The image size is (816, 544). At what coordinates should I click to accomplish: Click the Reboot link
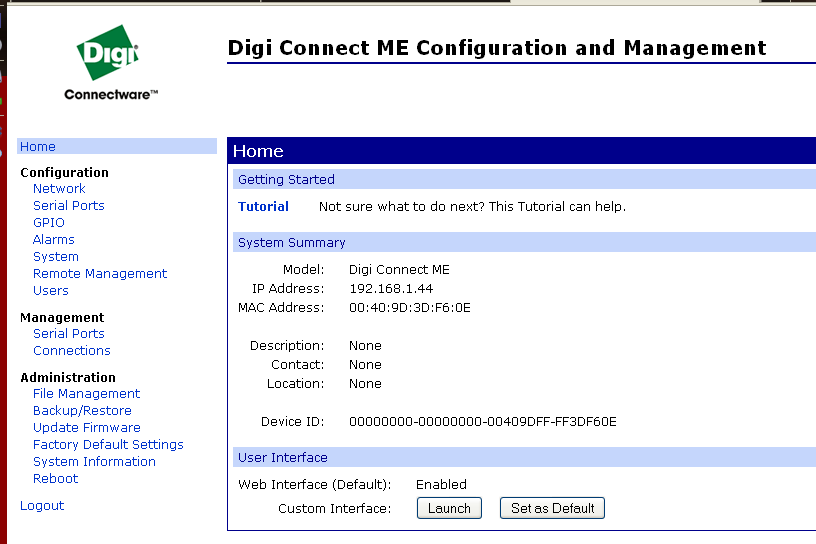point(56,479)
